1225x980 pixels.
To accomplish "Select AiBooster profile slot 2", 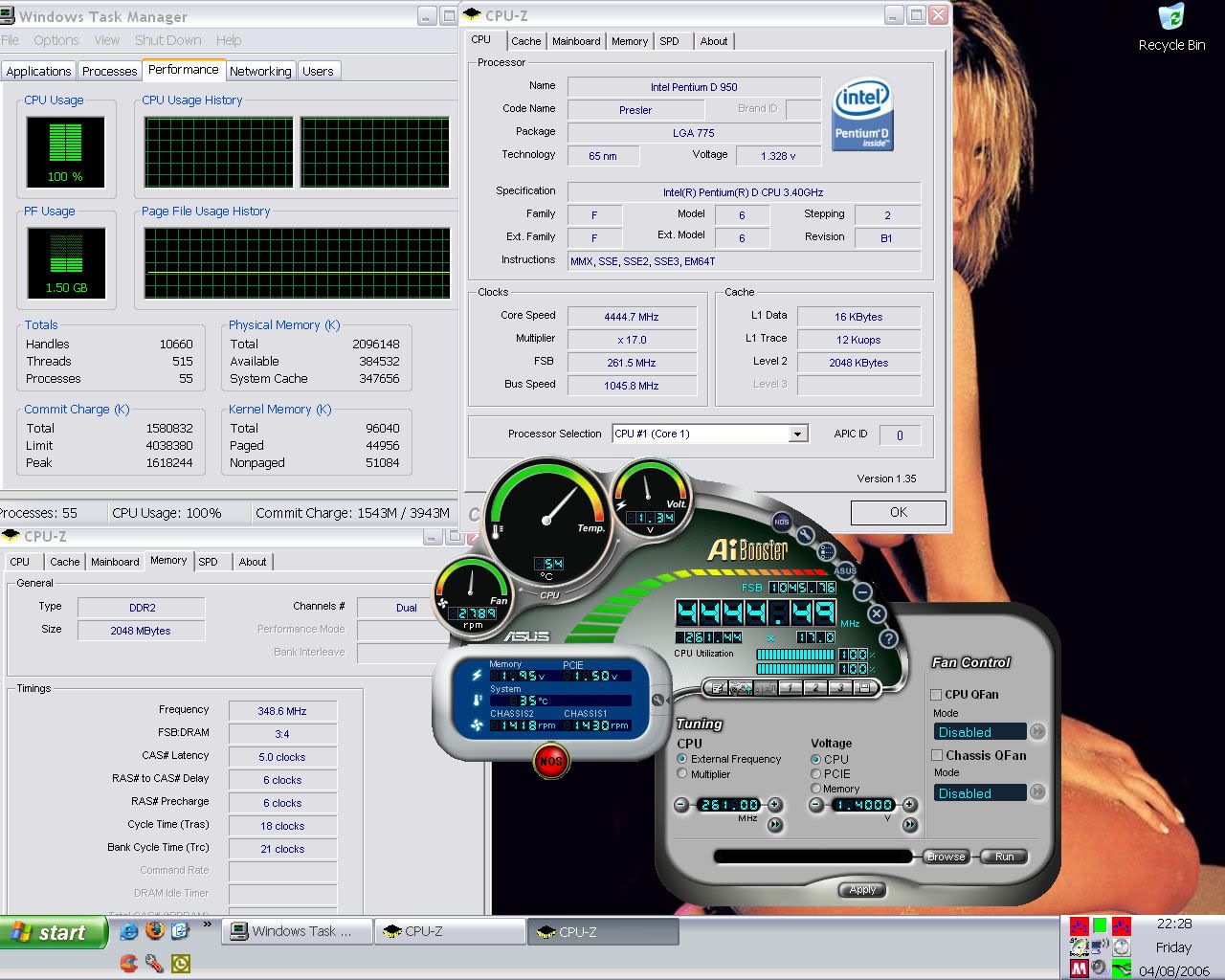I will pyautogui.click(x=814, y=687).
